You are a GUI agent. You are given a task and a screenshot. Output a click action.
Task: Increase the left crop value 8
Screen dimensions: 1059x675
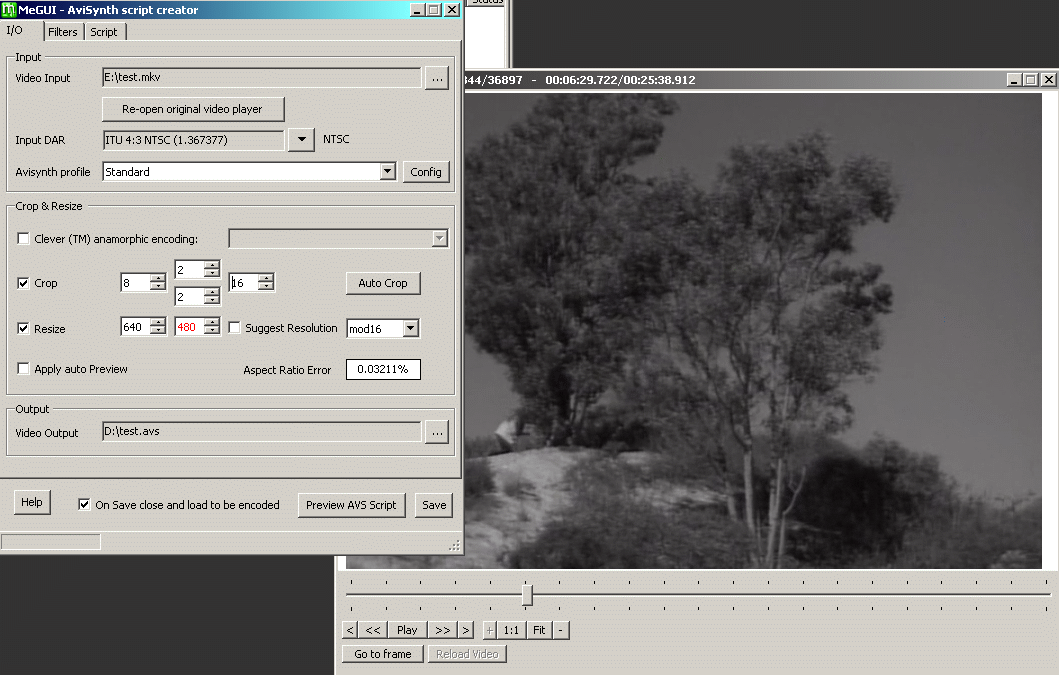[x=158, y=278]
